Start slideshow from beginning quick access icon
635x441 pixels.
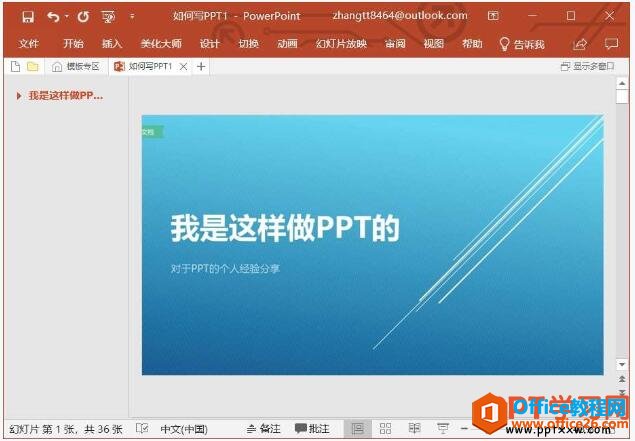pos(108,17)
